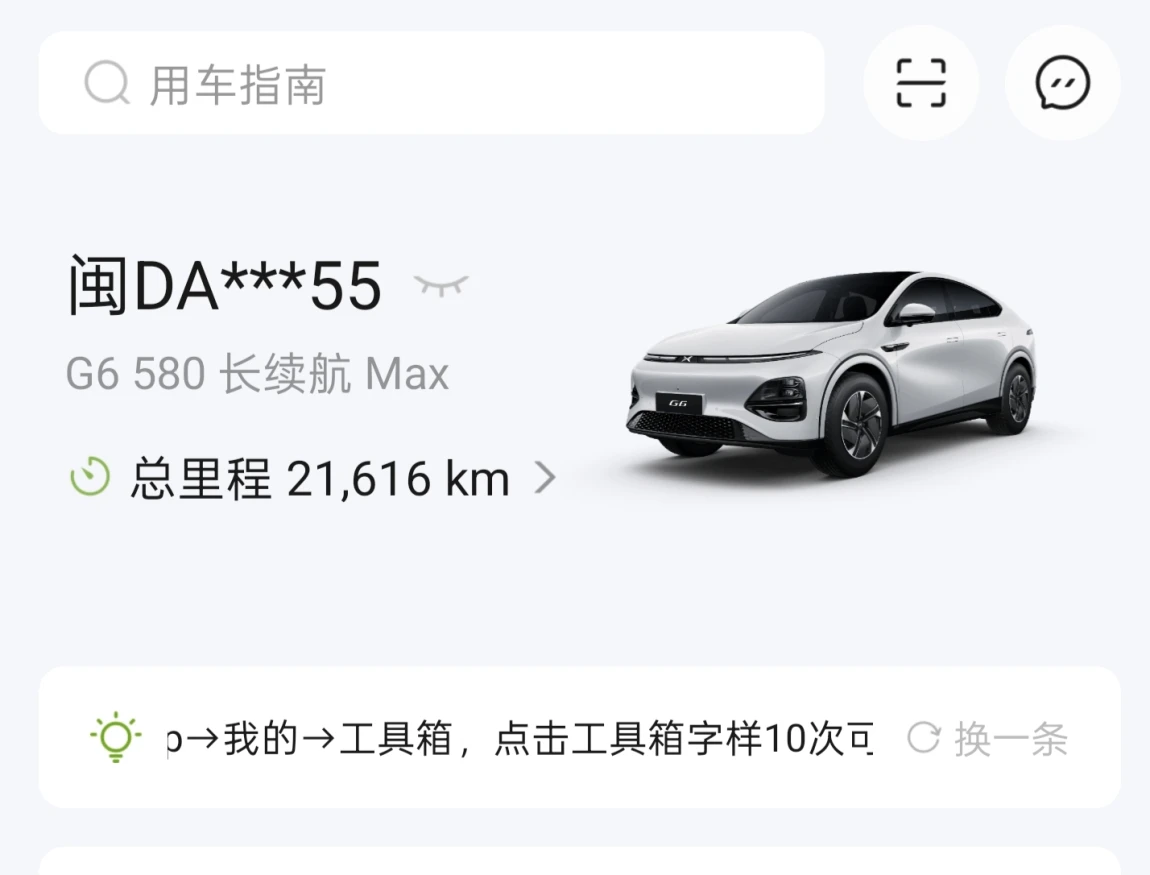
Task: Toggle license plate visibility eye icon
Action: [x=441, y=285]
